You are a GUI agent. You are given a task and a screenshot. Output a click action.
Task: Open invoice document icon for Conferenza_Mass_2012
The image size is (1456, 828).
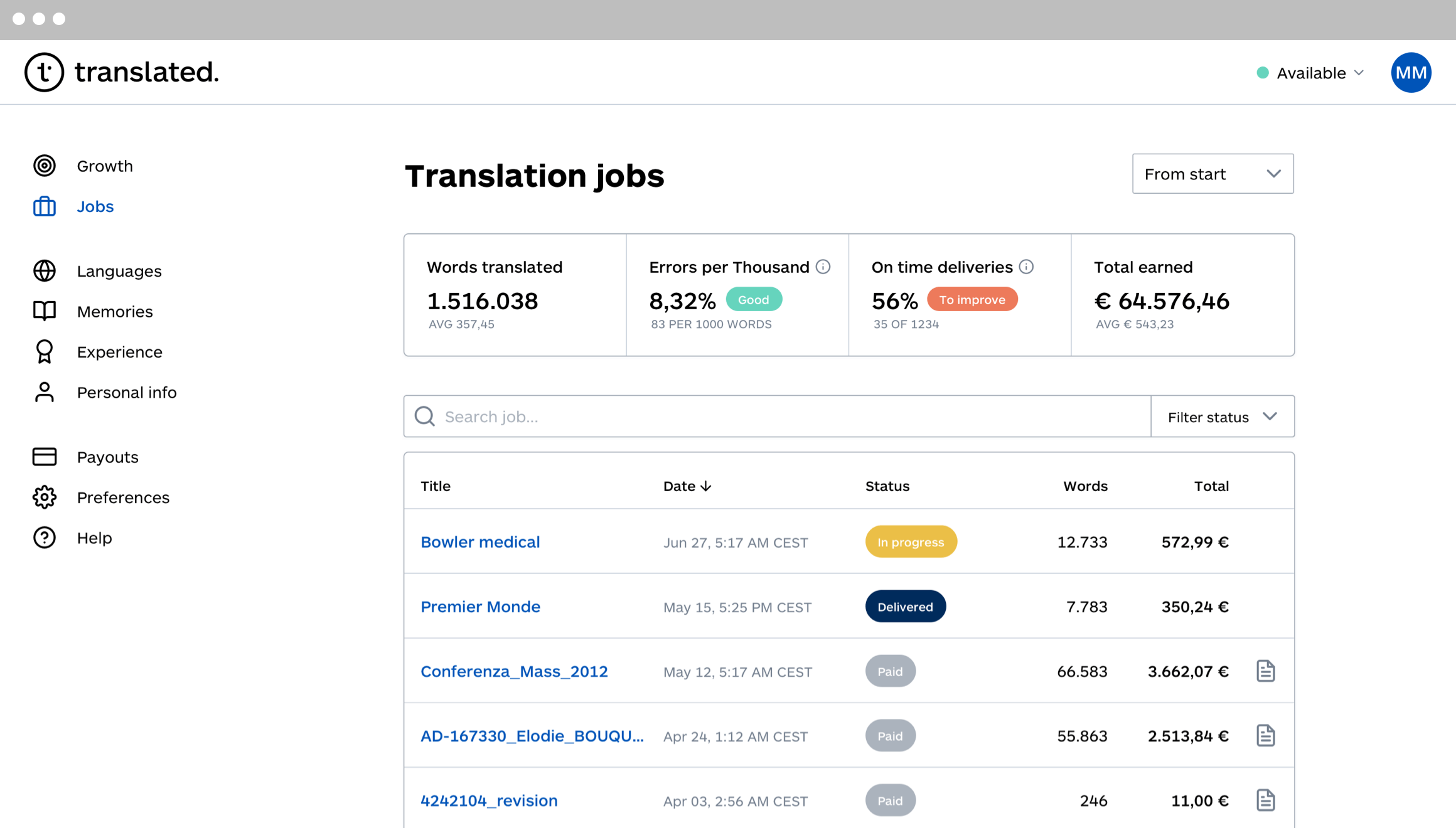(x=1265, y=671)
